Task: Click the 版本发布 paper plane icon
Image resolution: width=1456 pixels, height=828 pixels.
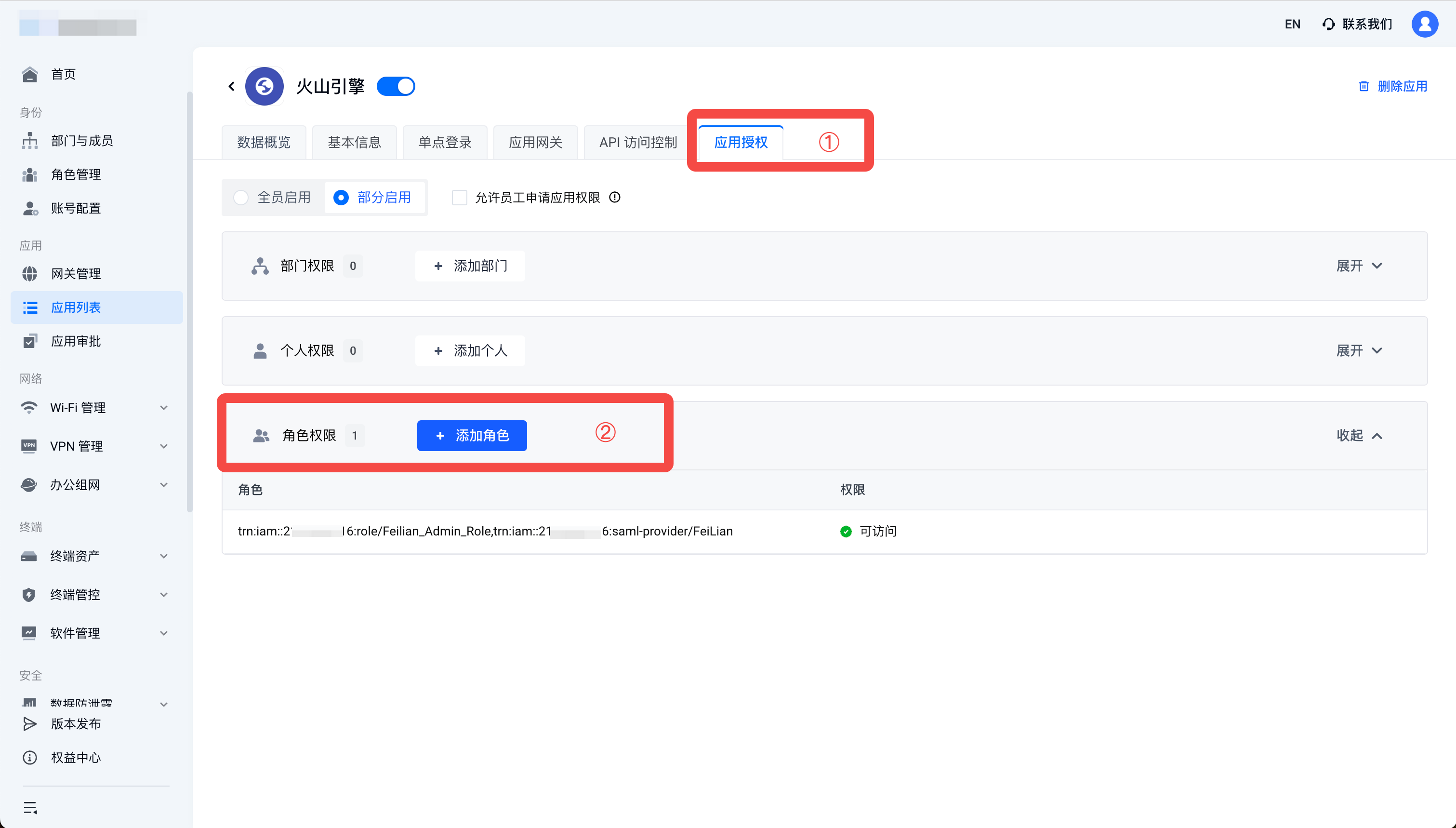Action: [29, 724]
